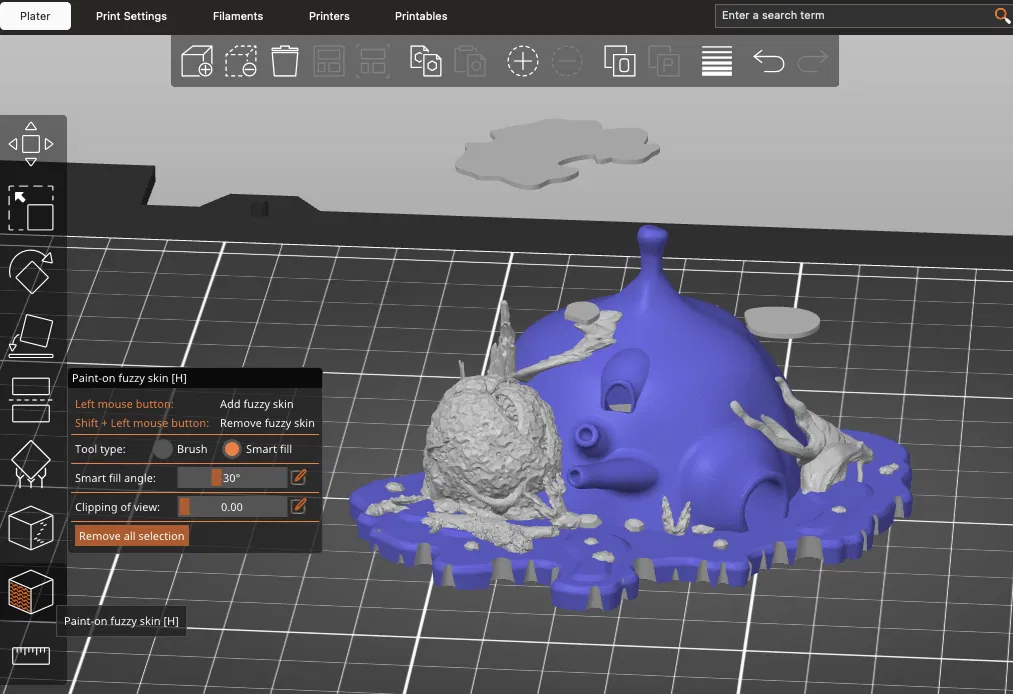This screenshot has height=694, width=1013.
Task: Click the trash can Delete all icon
Action: coord(284,61)
